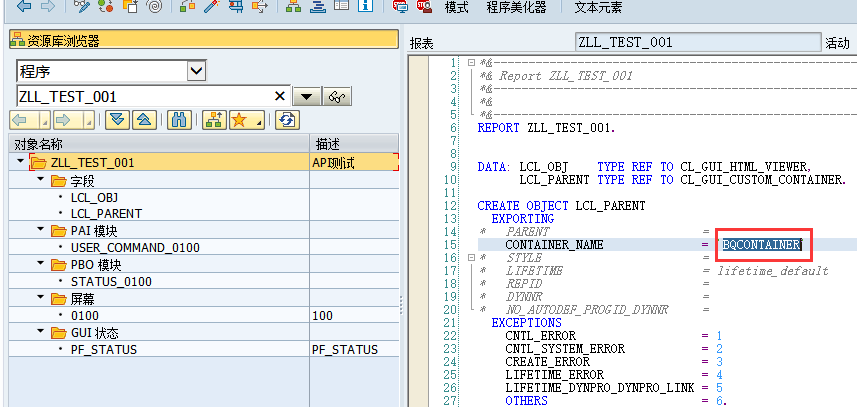Click the Display/Change toggle icon in top toolbar

tap(80, 8)
